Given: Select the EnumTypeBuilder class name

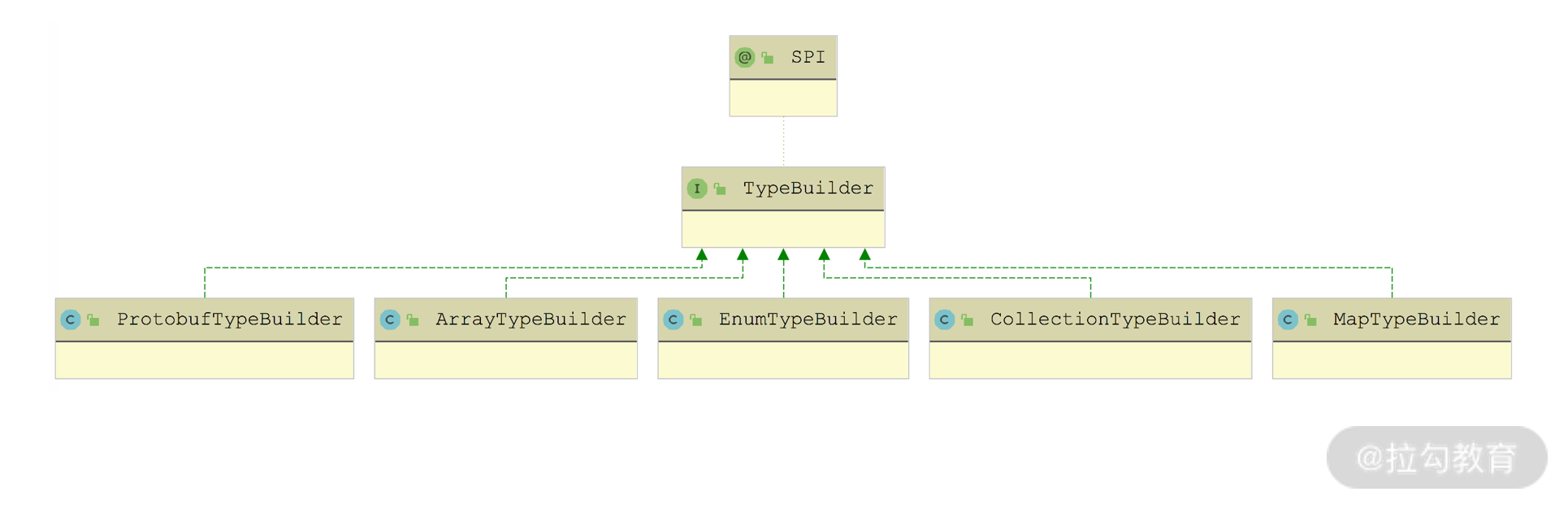Looking at the screenshot, I should point(808,320).
